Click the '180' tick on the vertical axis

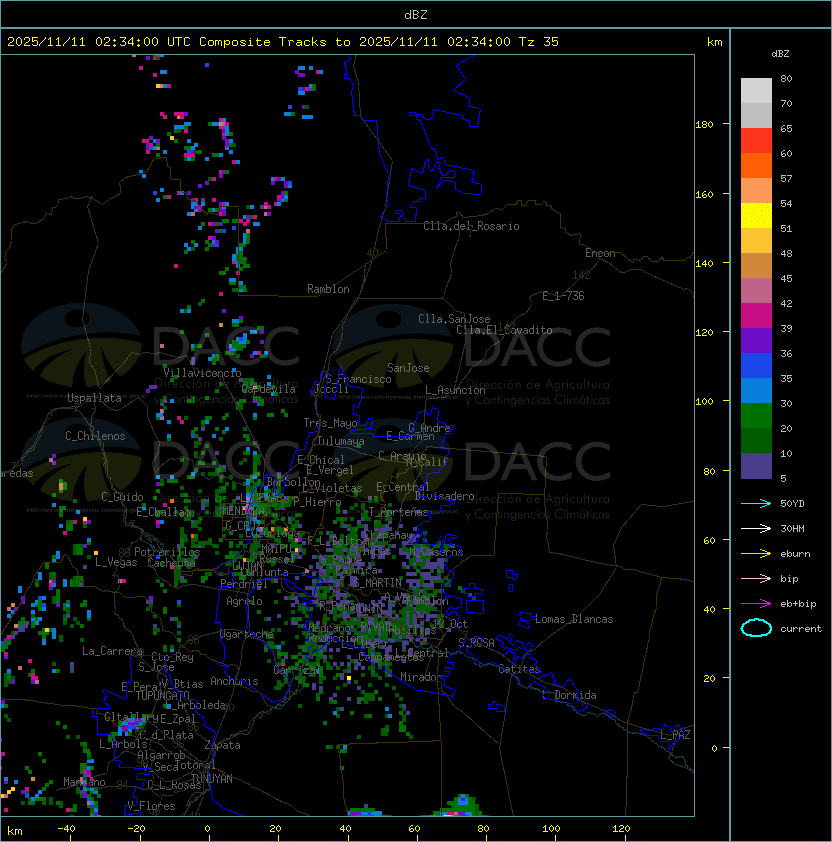coord(704,125)
